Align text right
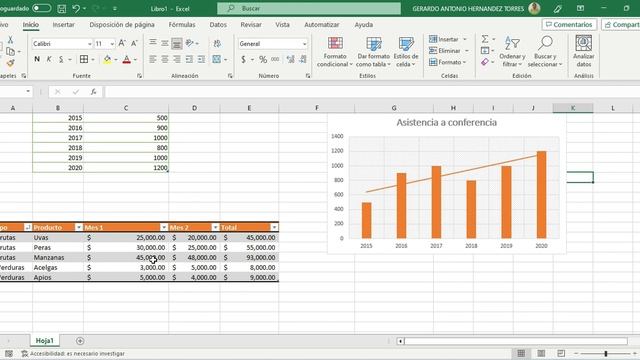640x360 pixels. (x=177, y=60)
